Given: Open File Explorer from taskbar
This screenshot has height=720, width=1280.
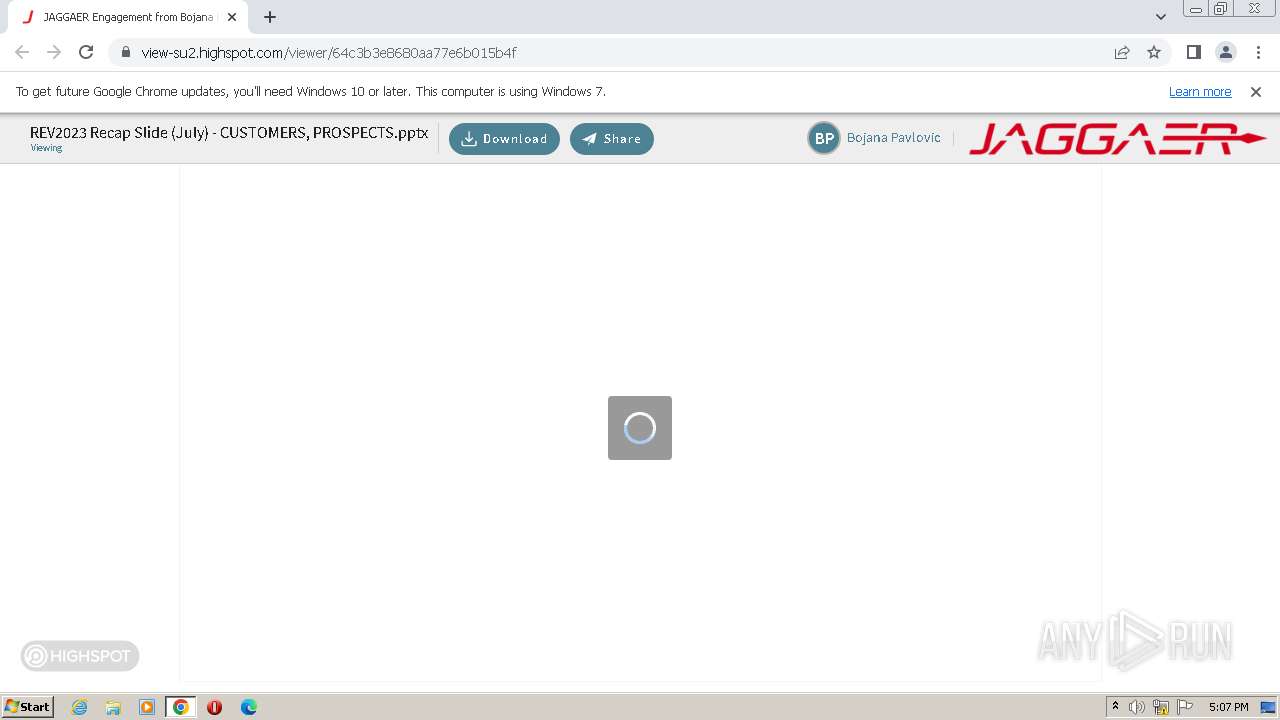Looking at the screenshot, I should pyautogui.click(x=113, y=707).
